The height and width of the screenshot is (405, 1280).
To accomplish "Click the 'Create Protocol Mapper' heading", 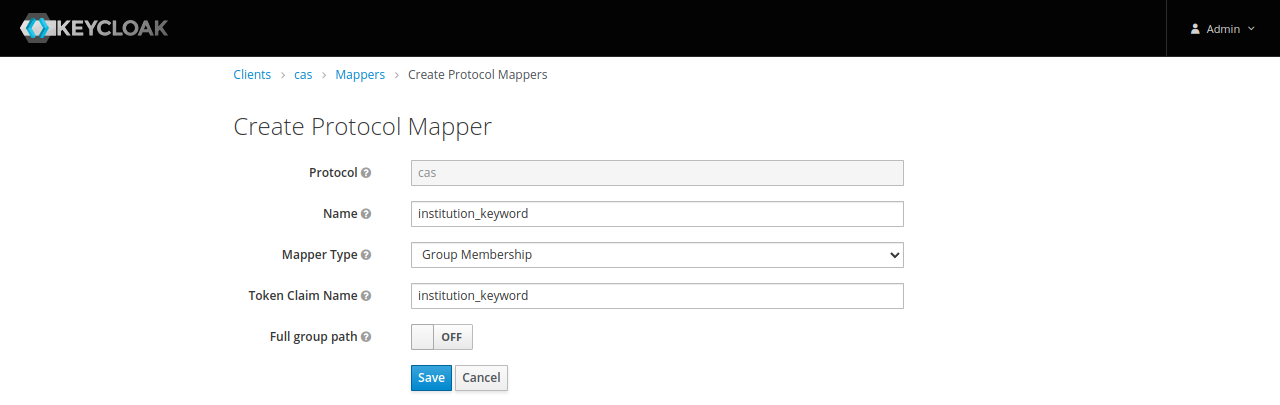I will (363, 127).
